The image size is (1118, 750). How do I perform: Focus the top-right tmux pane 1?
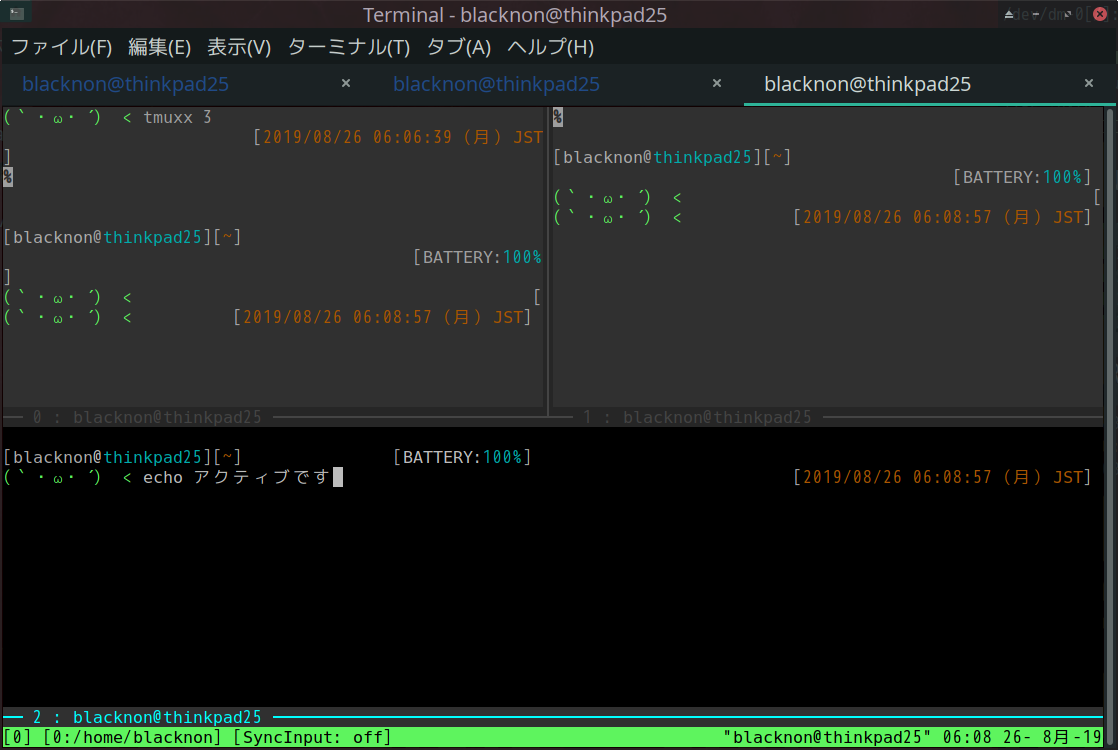click(x=825, y=320)
